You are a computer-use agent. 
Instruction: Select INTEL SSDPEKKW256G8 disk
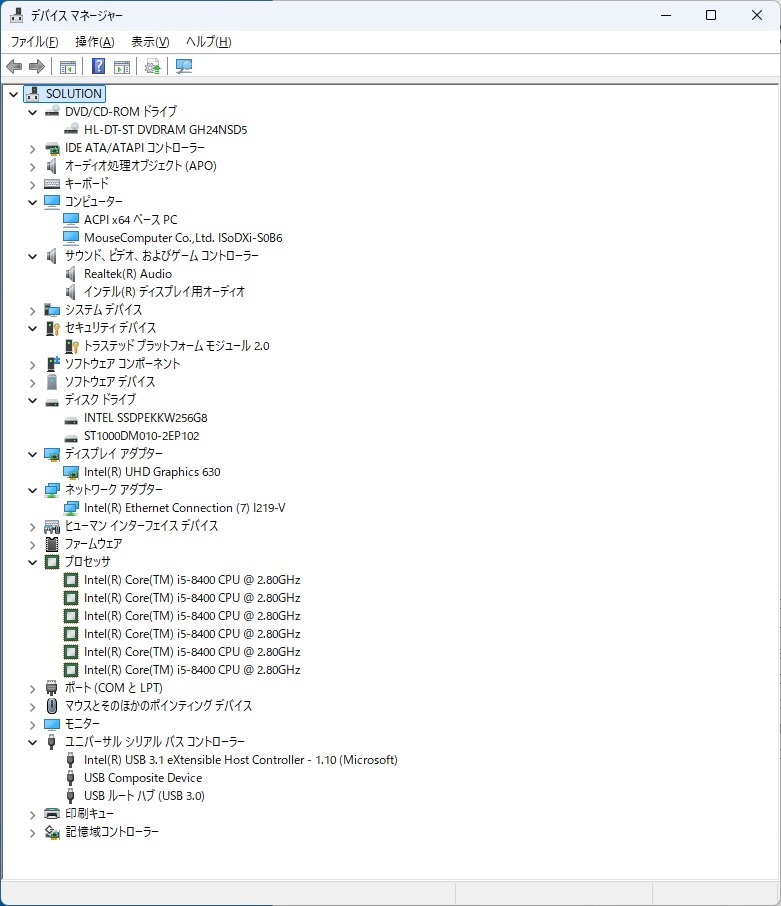pyautogui.click(x=146, y=418)
